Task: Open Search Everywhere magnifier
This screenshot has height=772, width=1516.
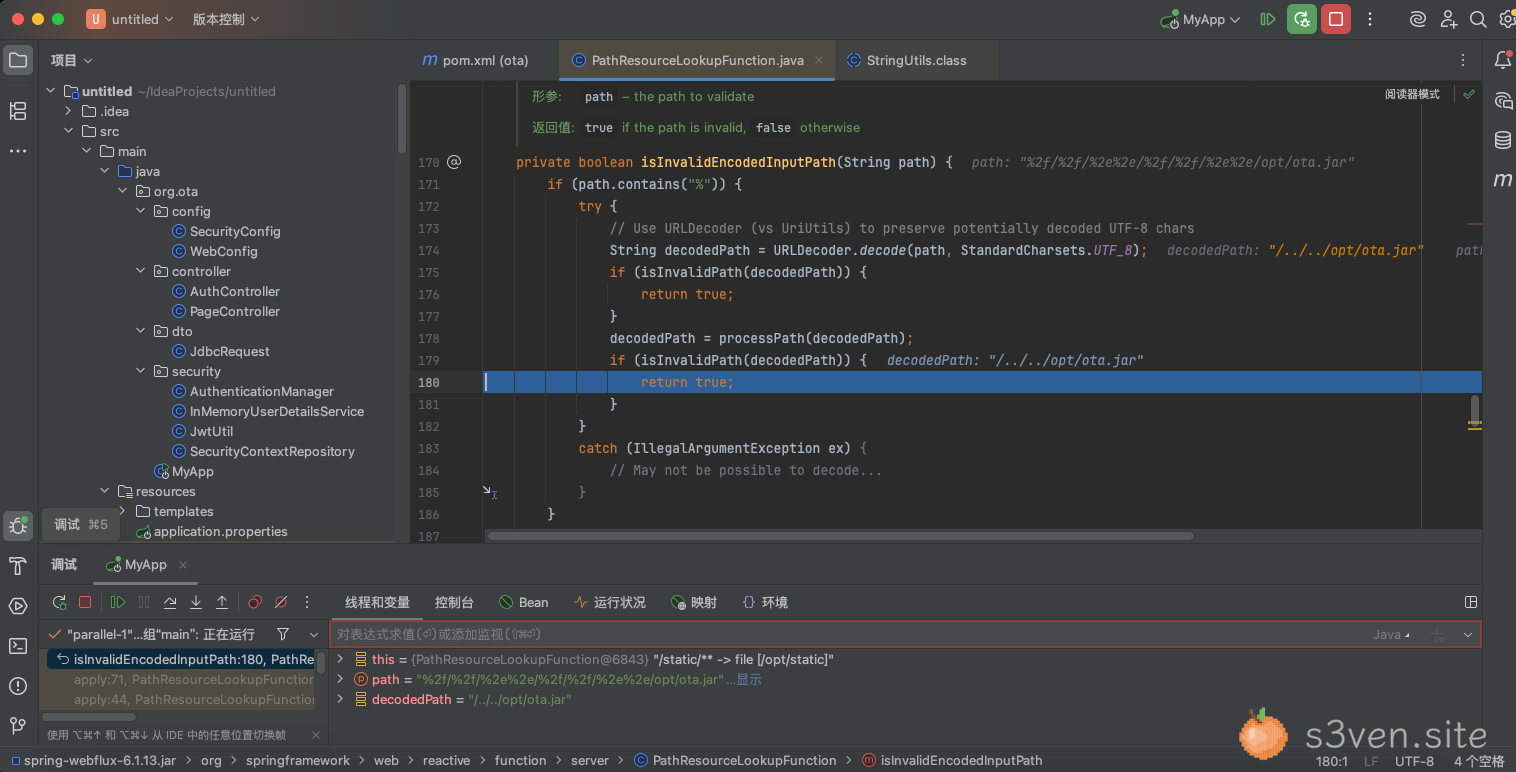Action: 1478,19
